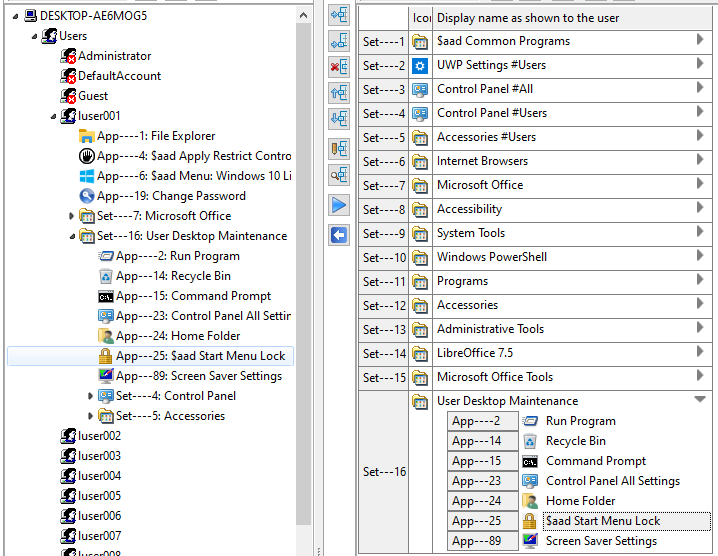The image size is (718, 556).
Task: Click the gear icon for UWP Settings #Users
Action: [x=421, y=65]
